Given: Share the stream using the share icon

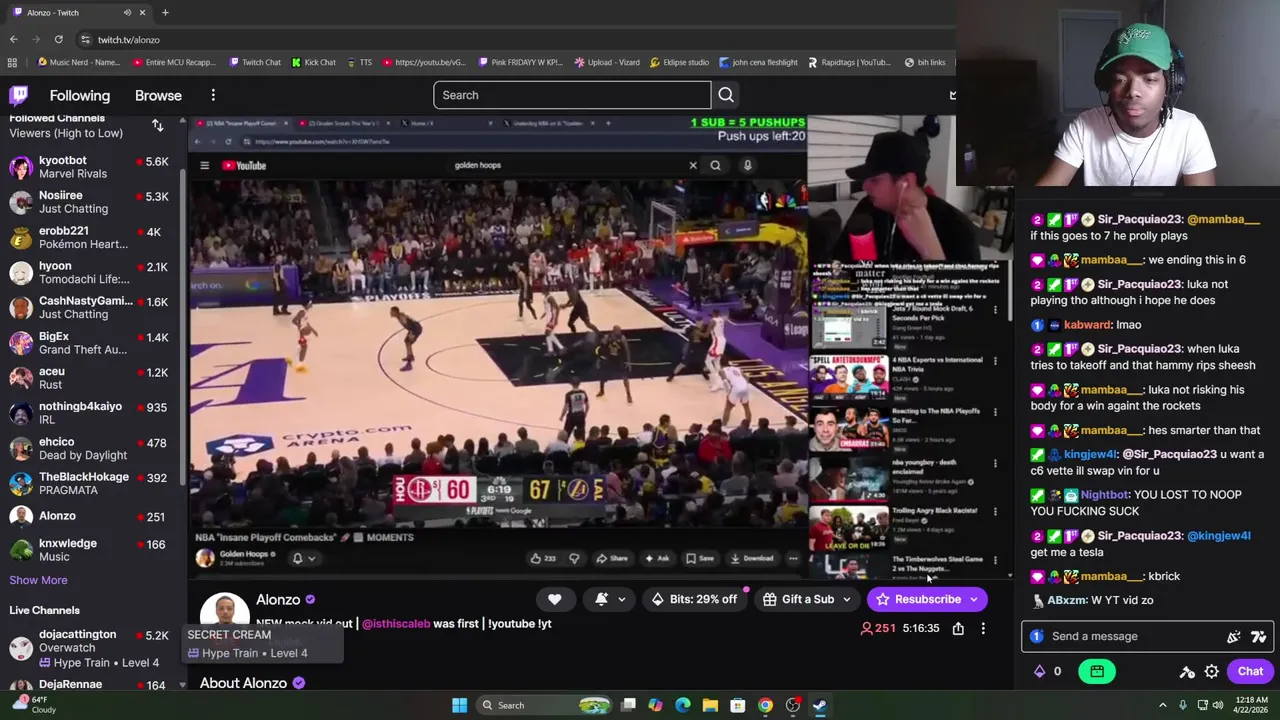Looking at the screenshot, I should [x=958, y=628].
